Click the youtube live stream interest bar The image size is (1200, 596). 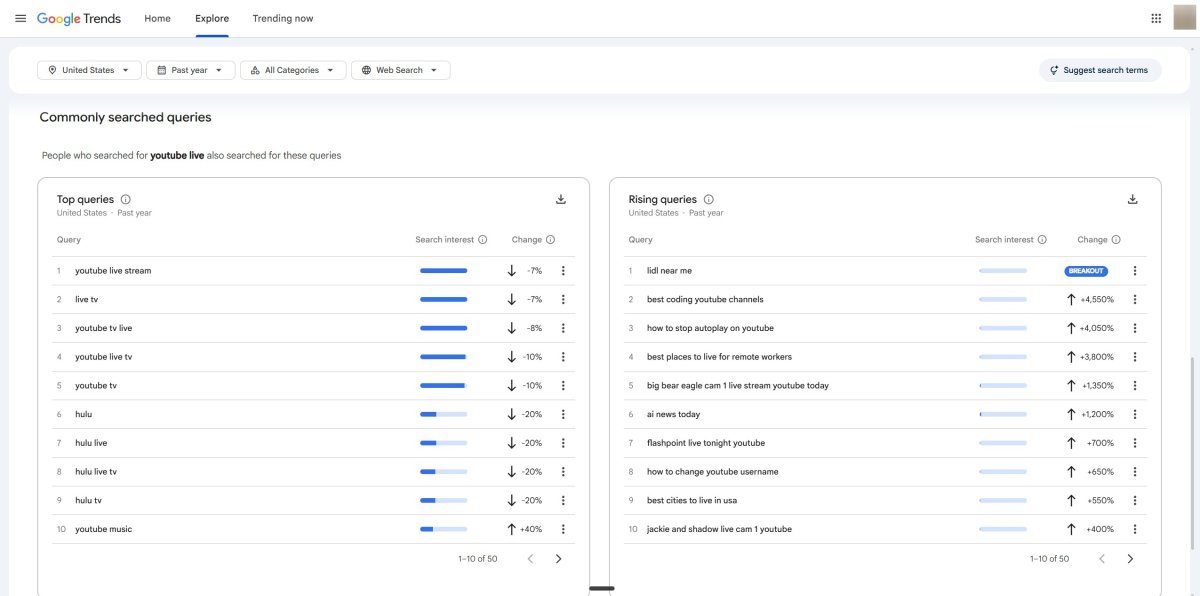click(443, 271)
